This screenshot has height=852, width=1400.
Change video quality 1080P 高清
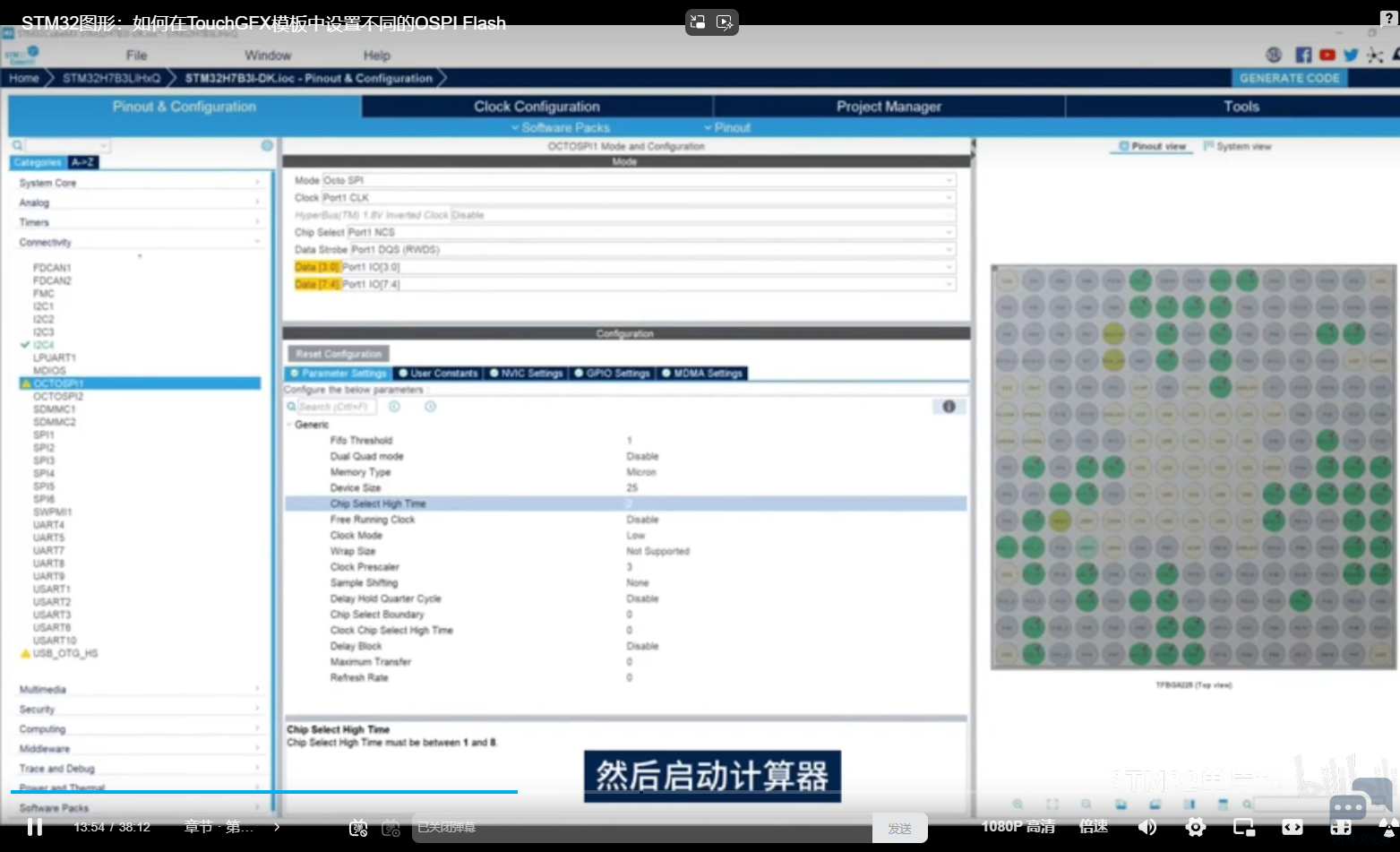(1018, 827)
